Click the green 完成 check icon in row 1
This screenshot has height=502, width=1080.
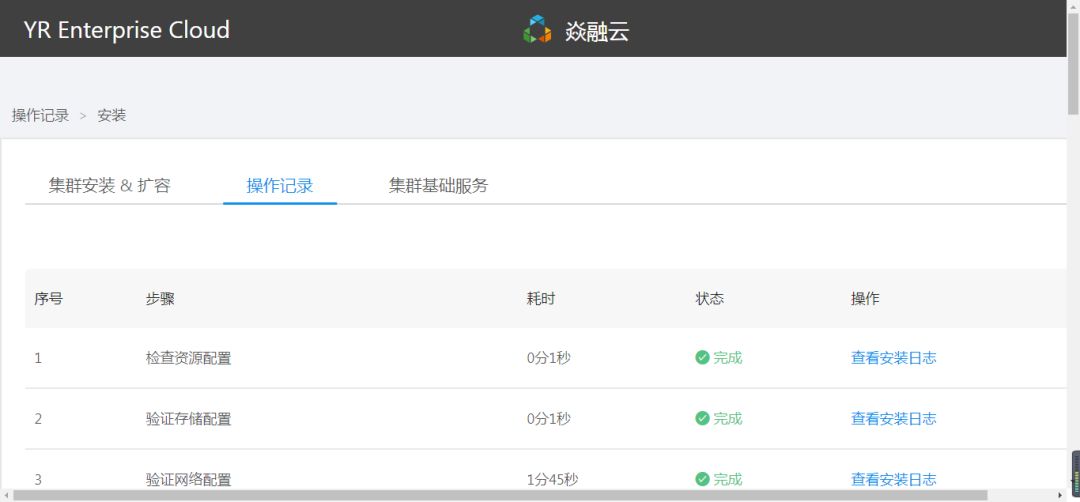702,358
